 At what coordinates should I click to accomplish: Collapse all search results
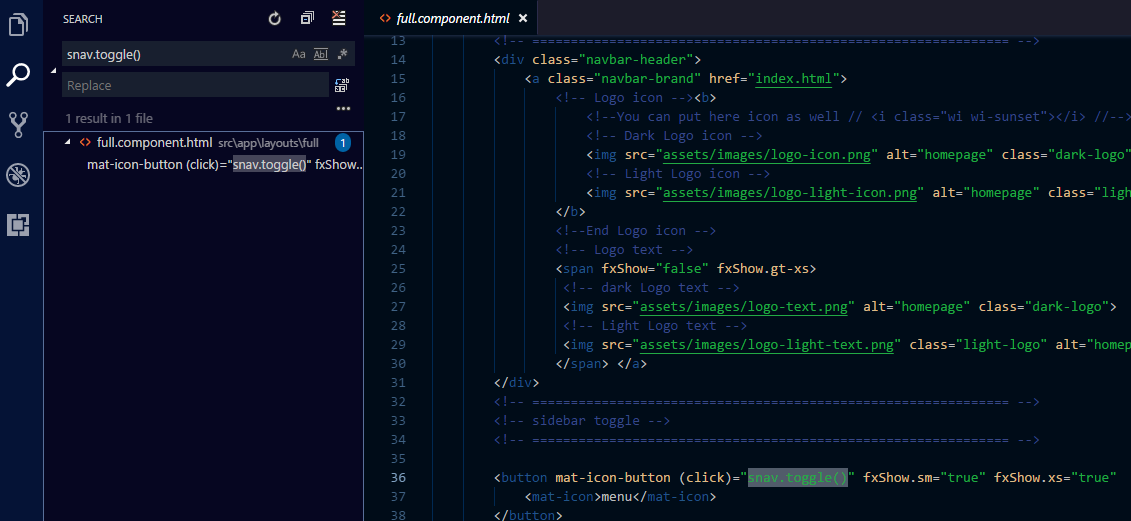(307, 19)
